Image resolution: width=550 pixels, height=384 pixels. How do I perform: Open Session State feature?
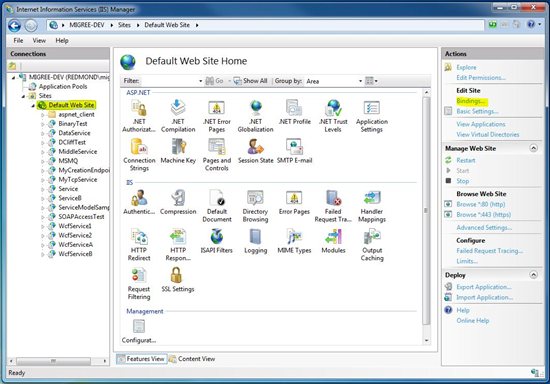(x=255, y=151)
